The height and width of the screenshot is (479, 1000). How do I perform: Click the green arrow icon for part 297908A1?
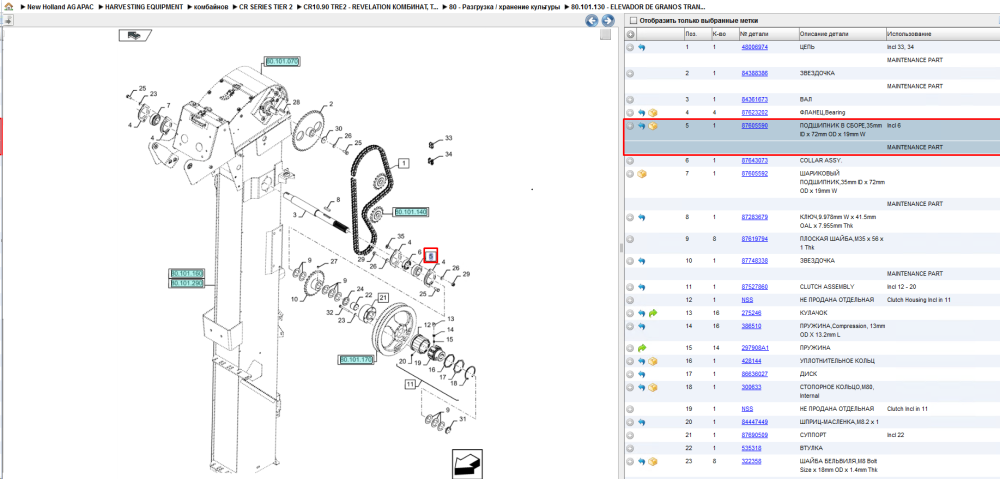coord(642,348)
